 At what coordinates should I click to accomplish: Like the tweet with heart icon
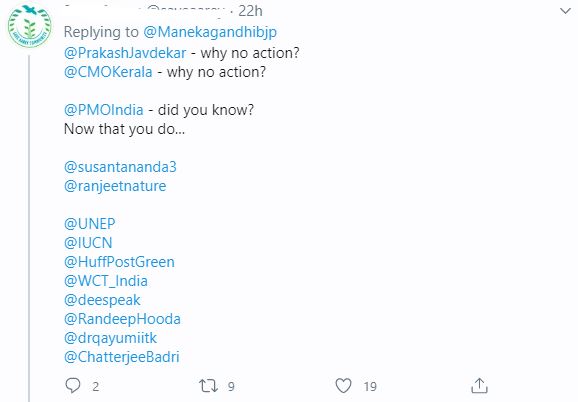(343, 386)
